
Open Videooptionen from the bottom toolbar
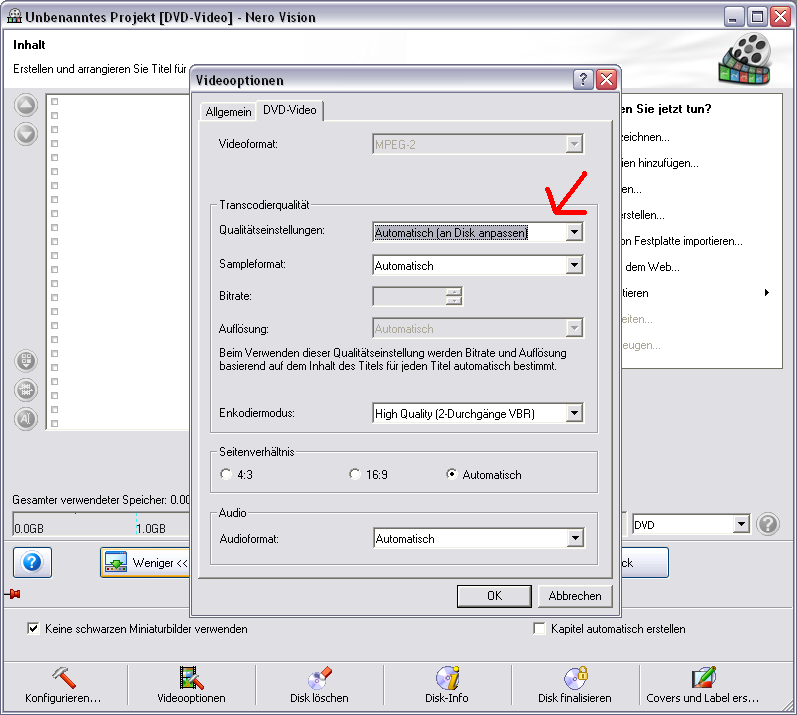tap(191, 677)
